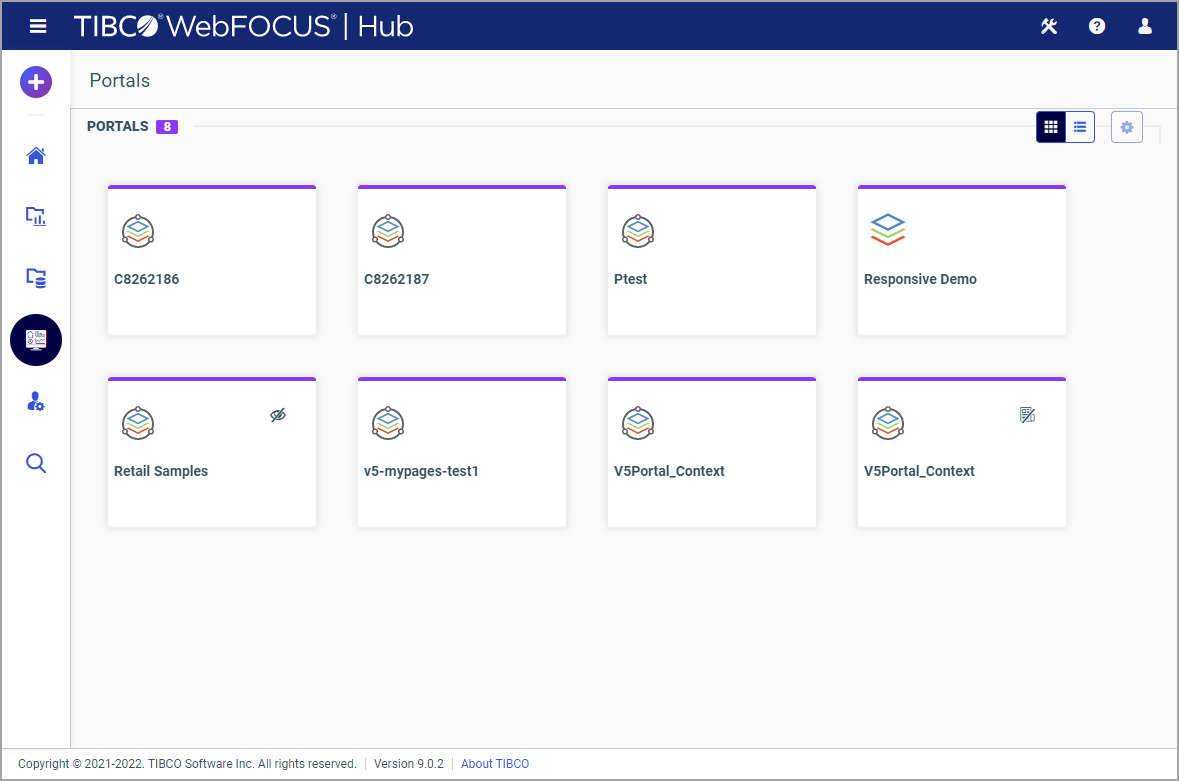The image size is (1179, 781).
Task: Click the Version 9.0.2 footer text
Action: coord(408,764)
